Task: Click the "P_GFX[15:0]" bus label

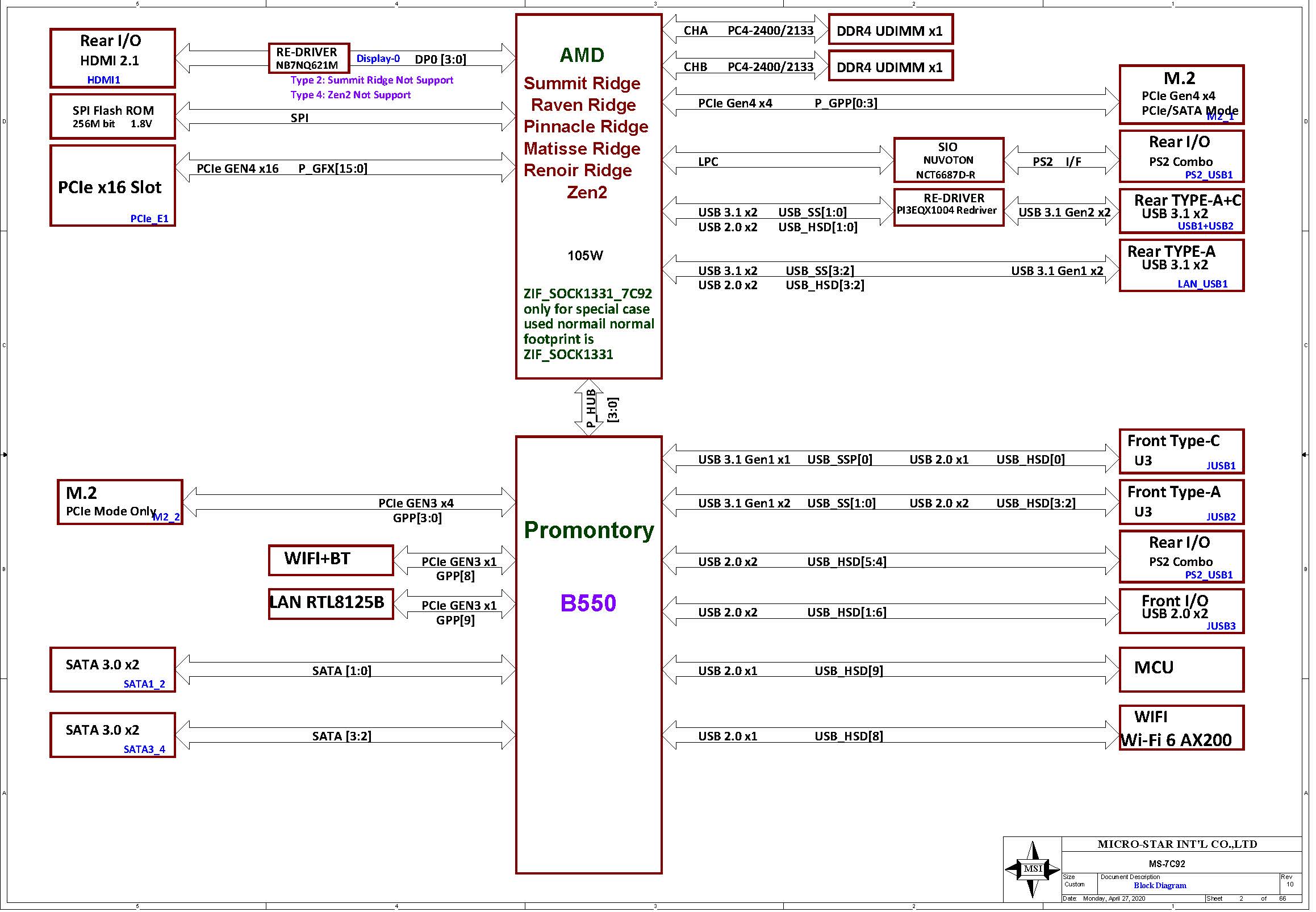Action: (333, 169)
